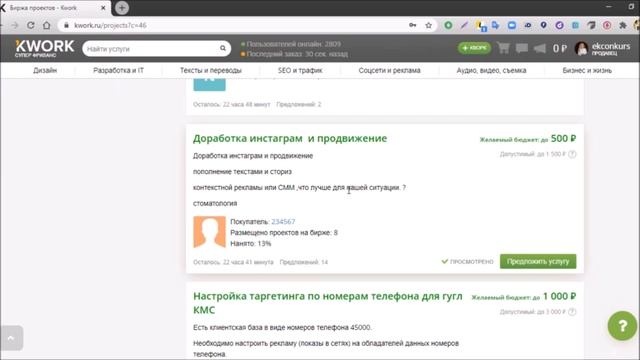Click budget 'Желаемый бюджет: до 500 ₽'
The image size is (640, 360).
pos(527,139)
